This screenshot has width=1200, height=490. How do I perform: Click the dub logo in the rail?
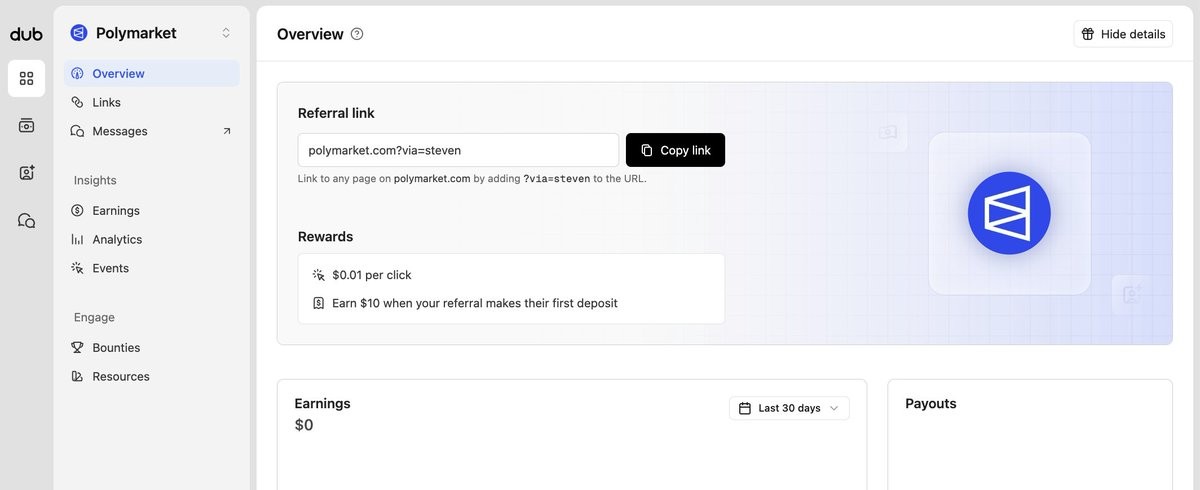(26, 34)
